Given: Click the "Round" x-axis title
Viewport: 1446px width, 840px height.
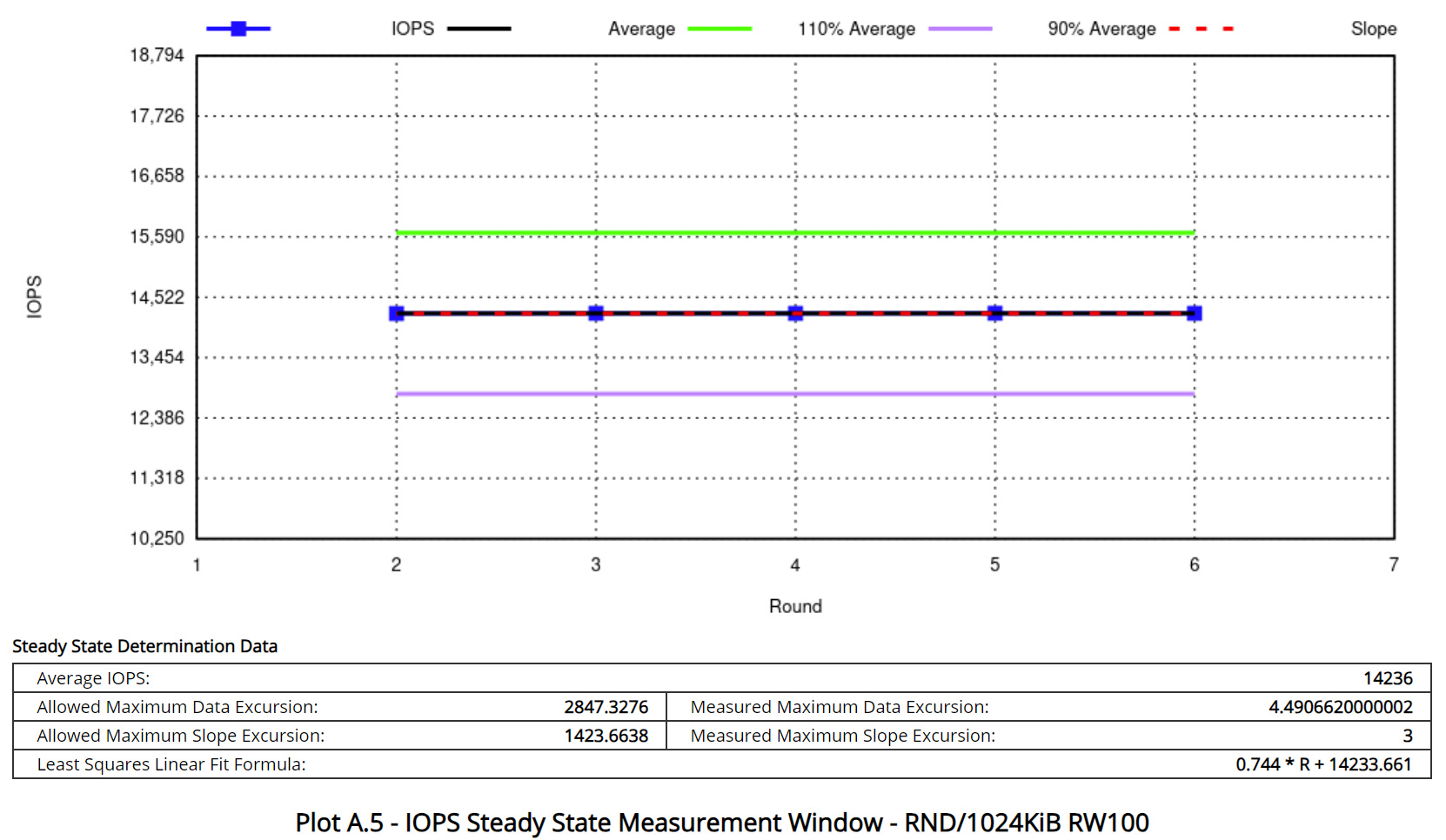Looking at the screenshot, I should click(x=795, y=606).
